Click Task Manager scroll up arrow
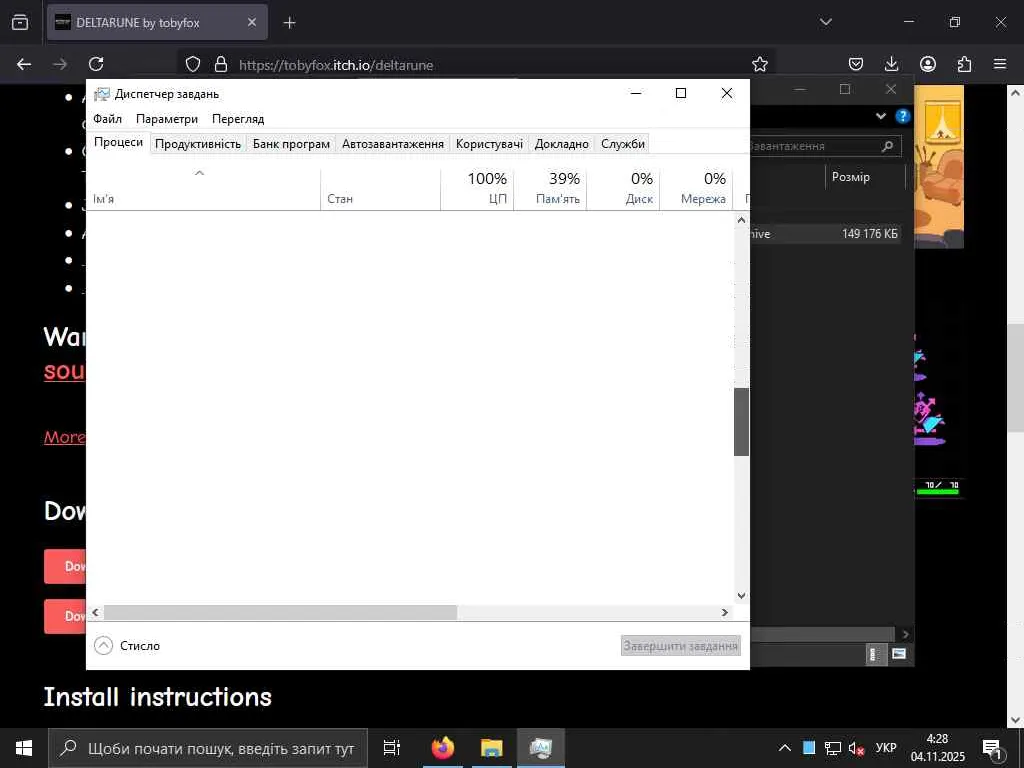1024x768 pixels. [x=741, y=221]
